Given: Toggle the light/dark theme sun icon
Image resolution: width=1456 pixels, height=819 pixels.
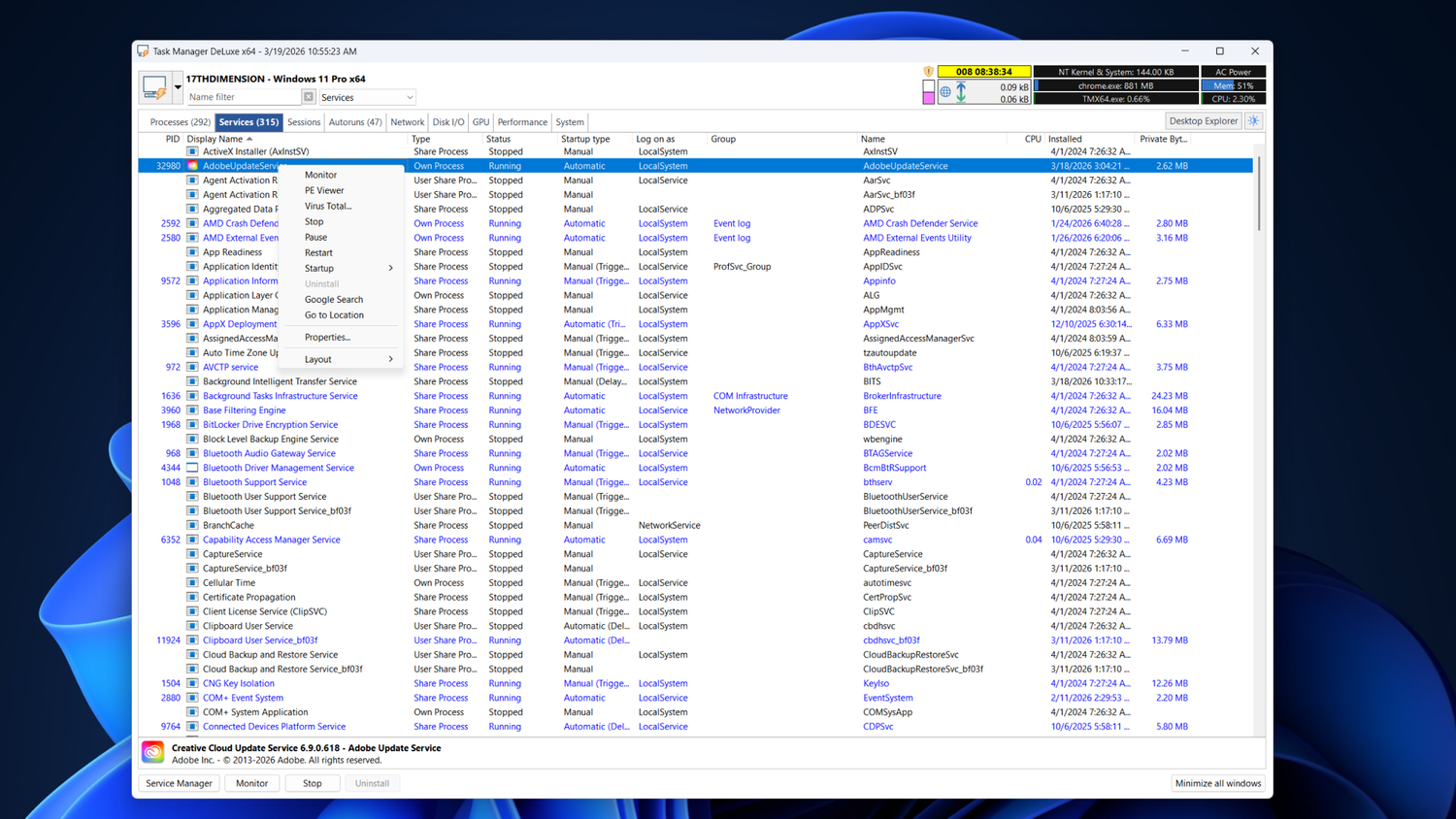Looking at the screenshot, I should 1254,121.
